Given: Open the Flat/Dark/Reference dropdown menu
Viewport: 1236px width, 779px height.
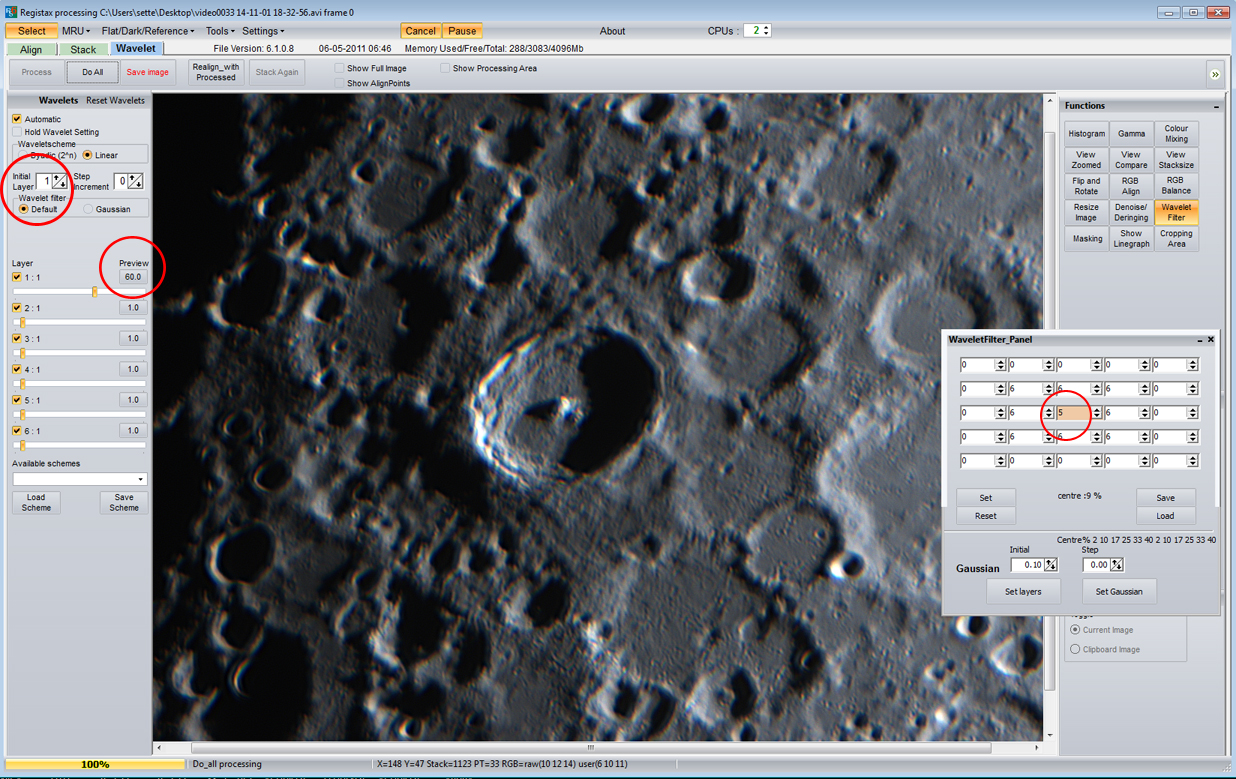Looking at the screenshot, I should [x=148, y=31].
